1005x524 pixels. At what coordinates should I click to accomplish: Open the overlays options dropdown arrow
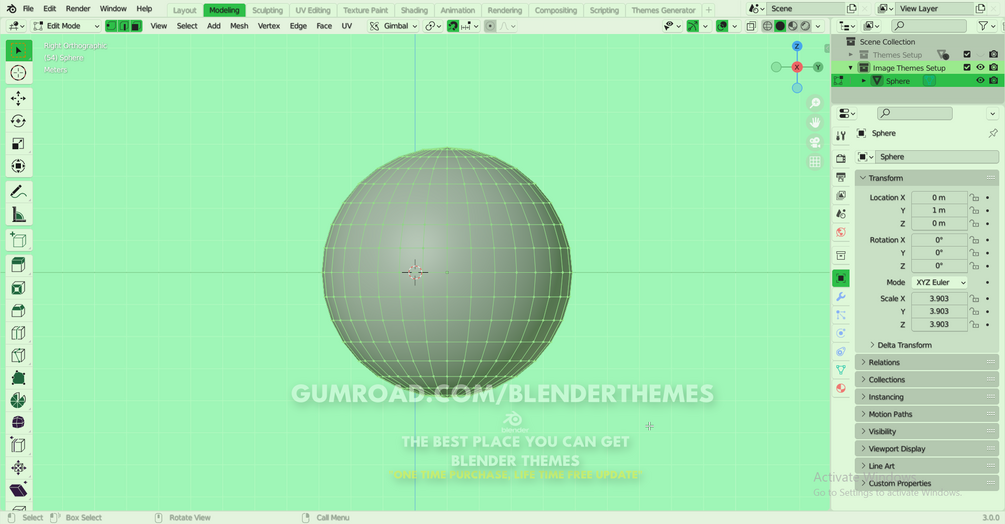click(735, 26)
